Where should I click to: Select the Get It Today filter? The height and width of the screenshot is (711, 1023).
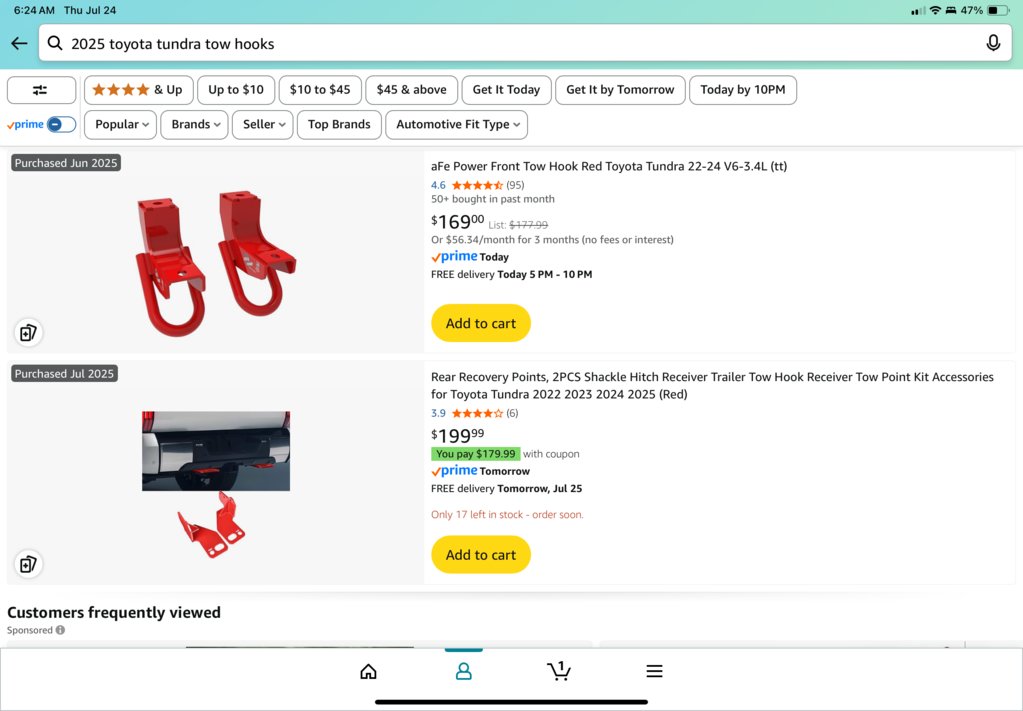pos(506,90)
